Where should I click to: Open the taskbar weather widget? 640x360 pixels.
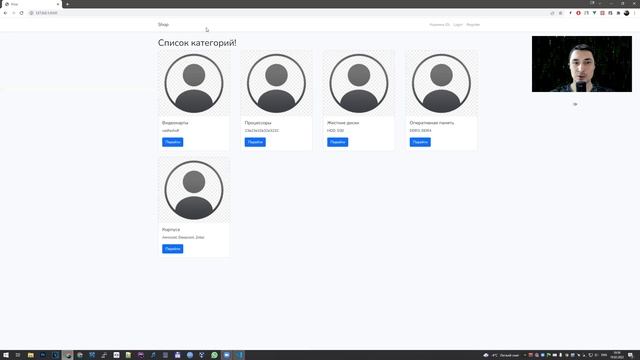tap(501, 355)
